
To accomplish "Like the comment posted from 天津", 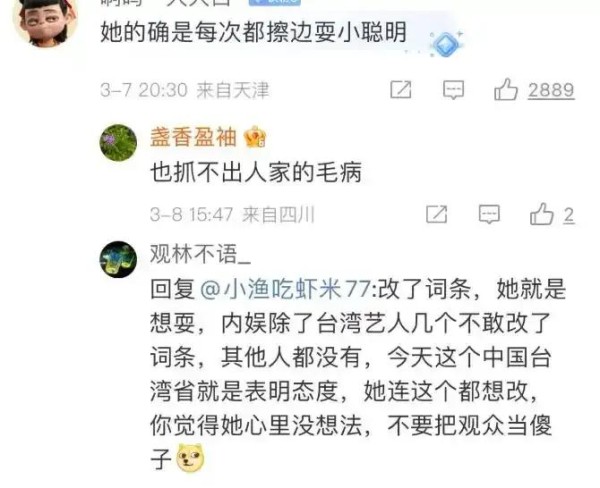I will (x=506, y=90).
